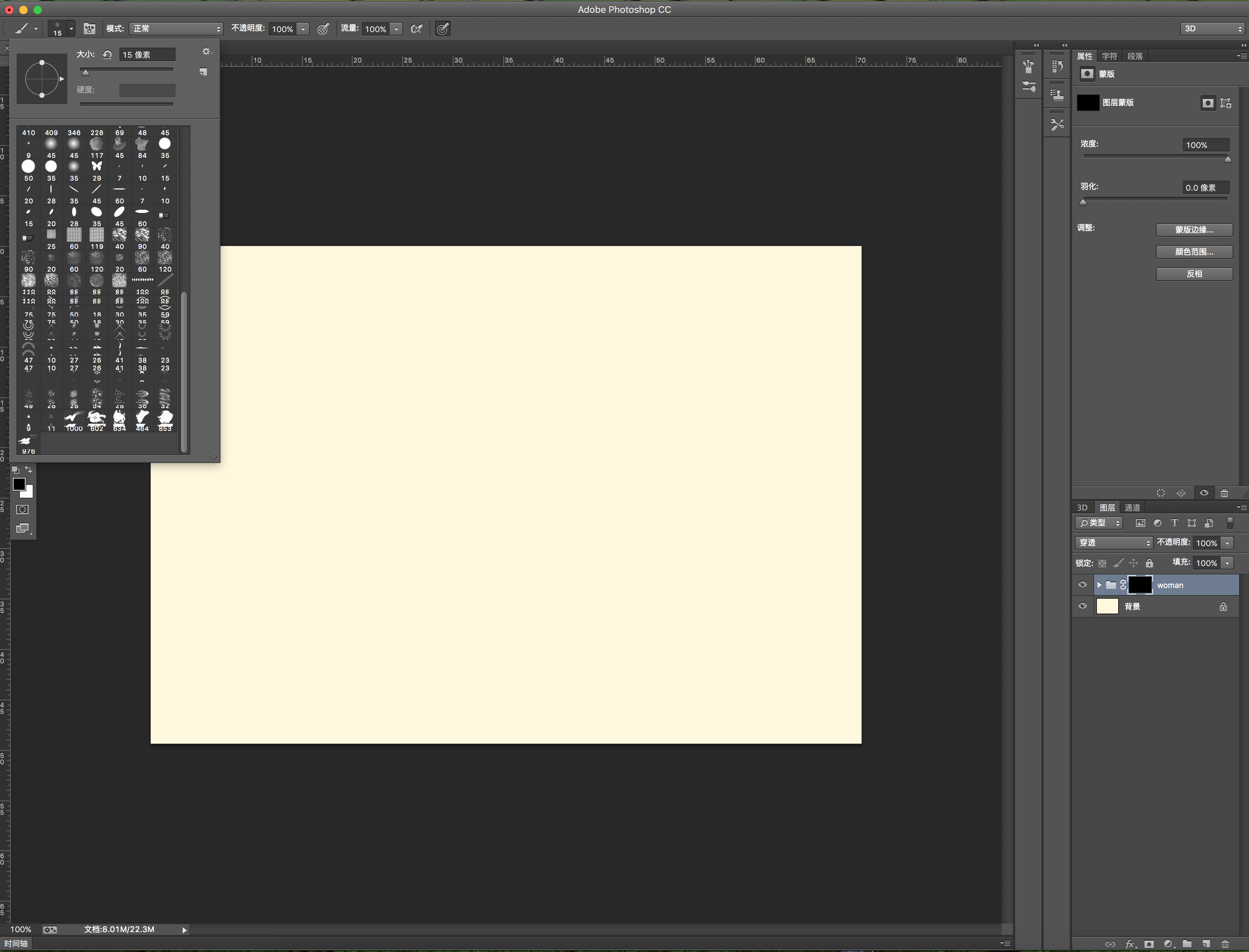The height and width of the screenshot is (952, 1249).
Task: Toggle Quick Mask mode icon
Action: tap(23, 509)
